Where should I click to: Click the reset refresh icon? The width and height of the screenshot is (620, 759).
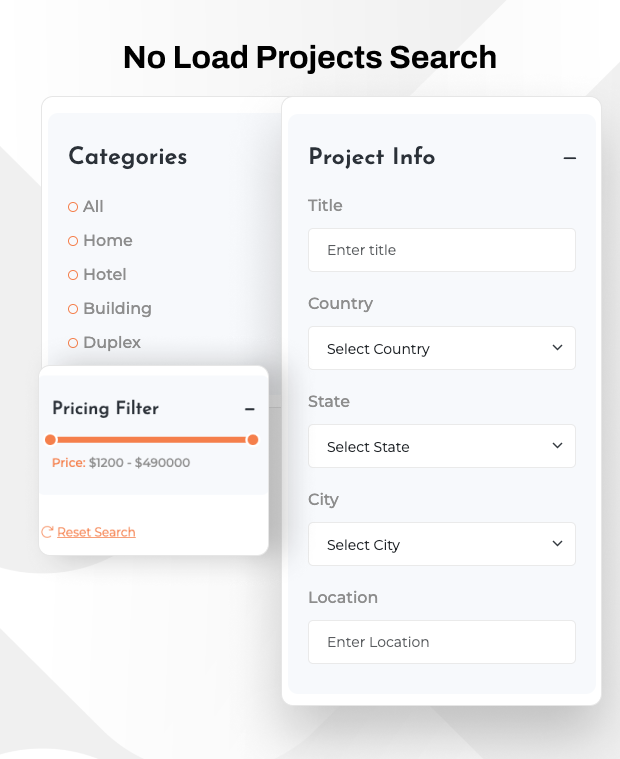click(47, 532)
